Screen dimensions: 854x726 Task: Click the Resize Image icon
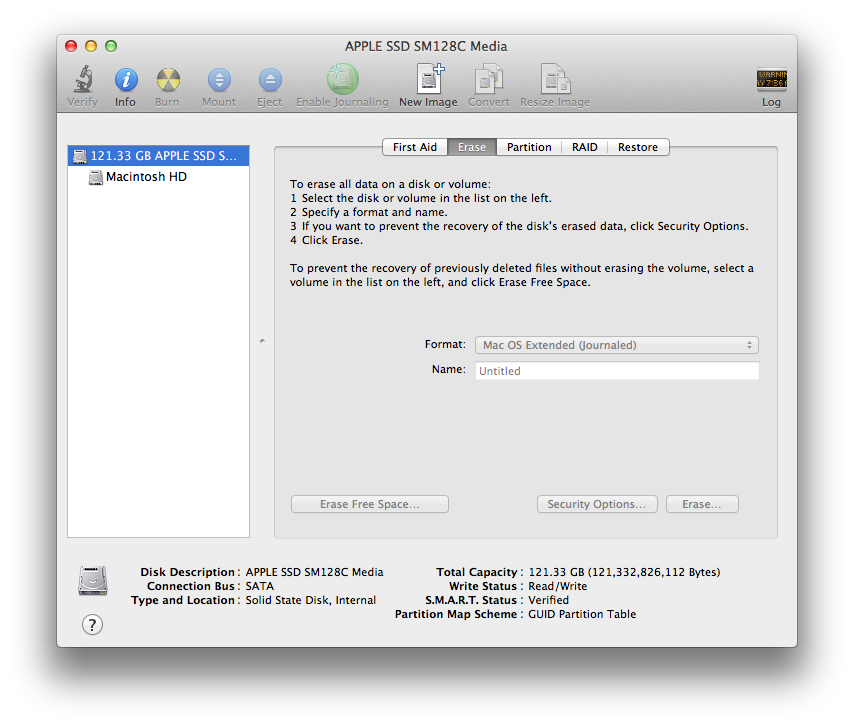(x=555, y=78)
